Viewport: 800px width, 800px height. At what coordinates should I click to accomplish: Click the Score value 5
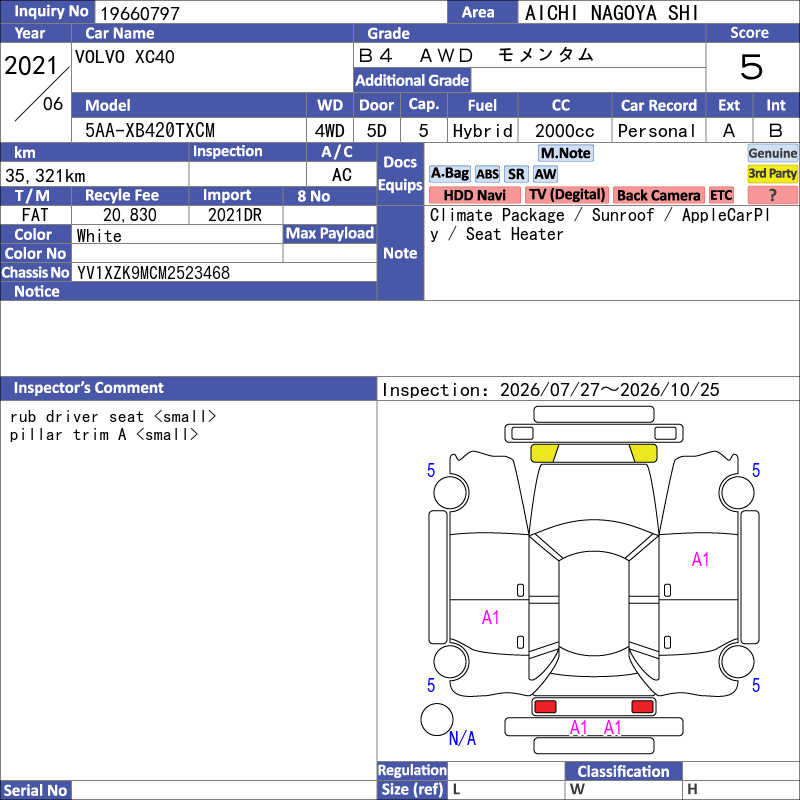752,67
